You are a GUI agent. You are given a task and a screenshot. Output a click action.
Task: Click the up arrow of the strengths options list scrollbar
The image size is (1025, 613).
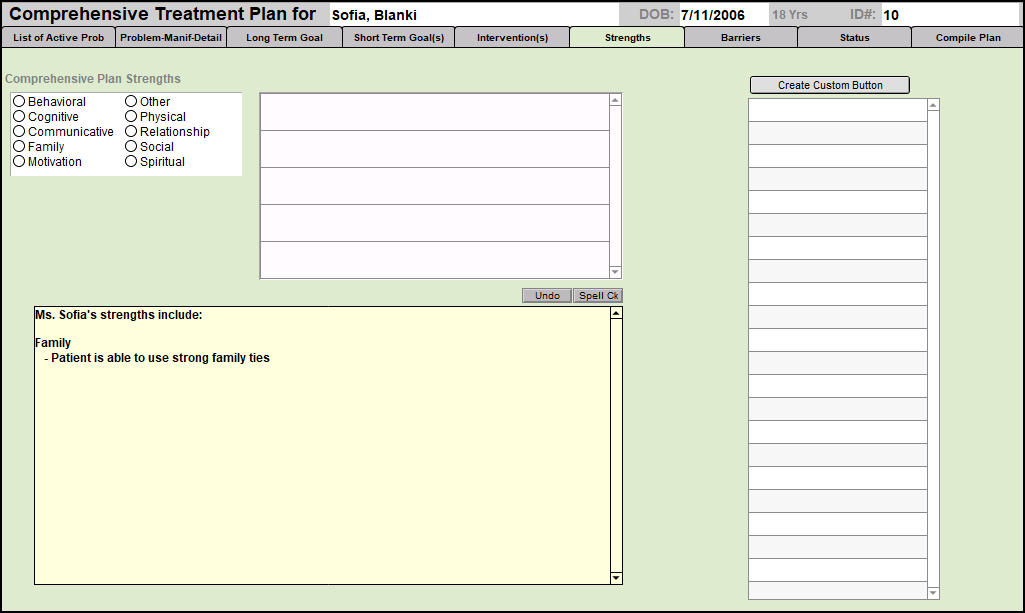click(615, 100)
